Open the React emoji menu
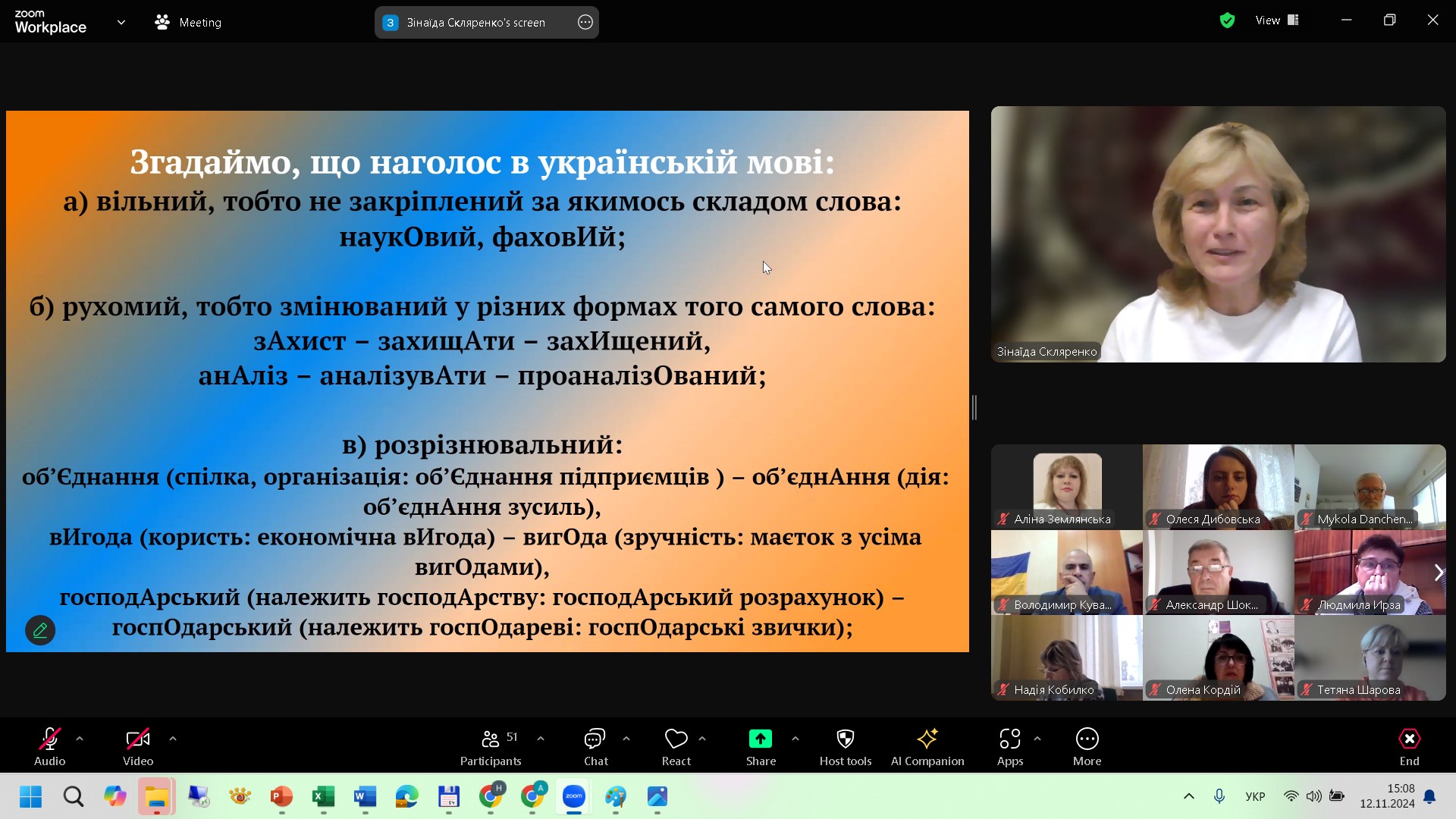 676,747
